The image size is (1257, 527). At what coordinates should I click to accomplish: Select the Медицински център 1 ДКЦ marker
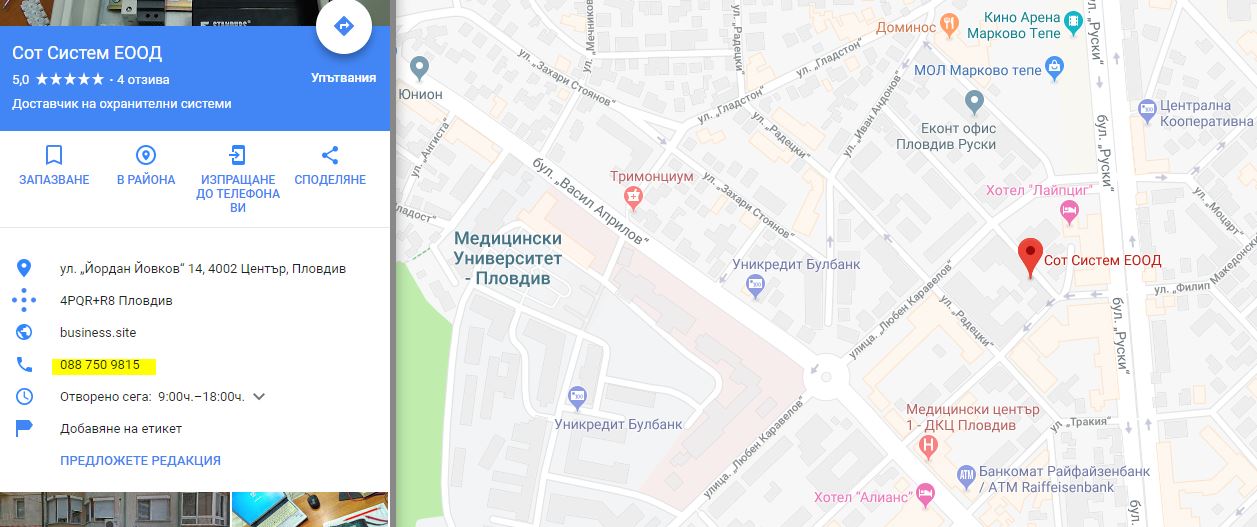930,445
